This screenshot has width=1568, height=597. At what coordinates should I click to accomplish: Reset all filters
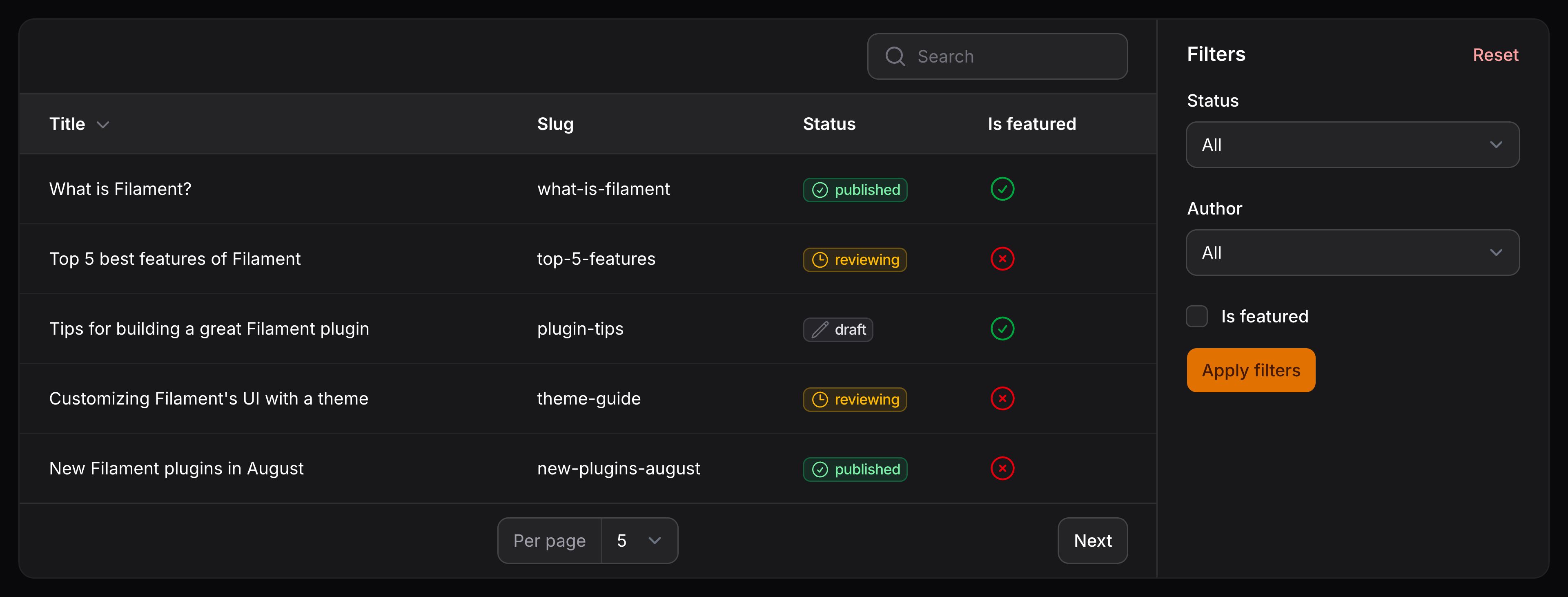click(1495, 55)
